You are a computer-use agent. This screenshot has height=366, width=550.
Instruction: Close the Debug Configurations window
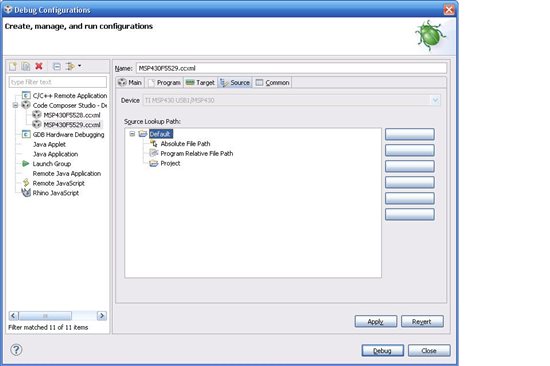(x=449, y=10)
